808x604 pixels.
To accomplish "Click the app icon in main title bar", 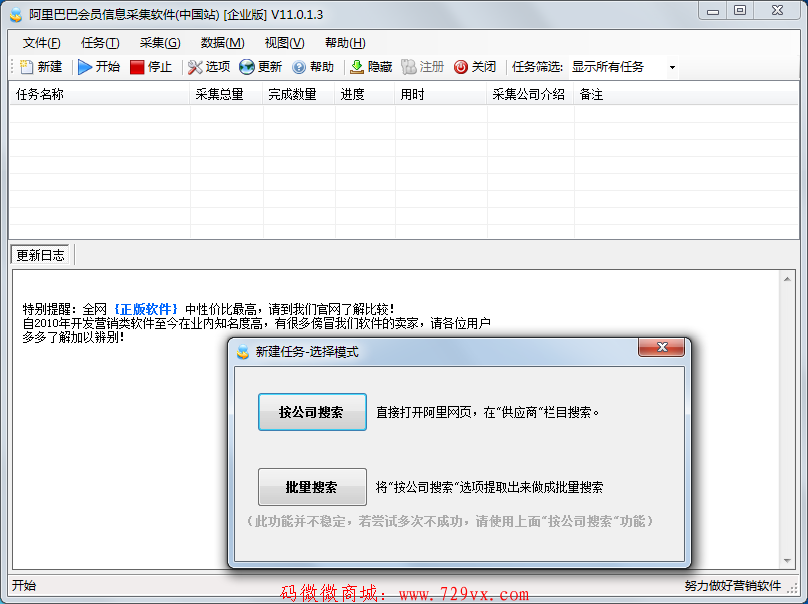I will coord(16,14).
